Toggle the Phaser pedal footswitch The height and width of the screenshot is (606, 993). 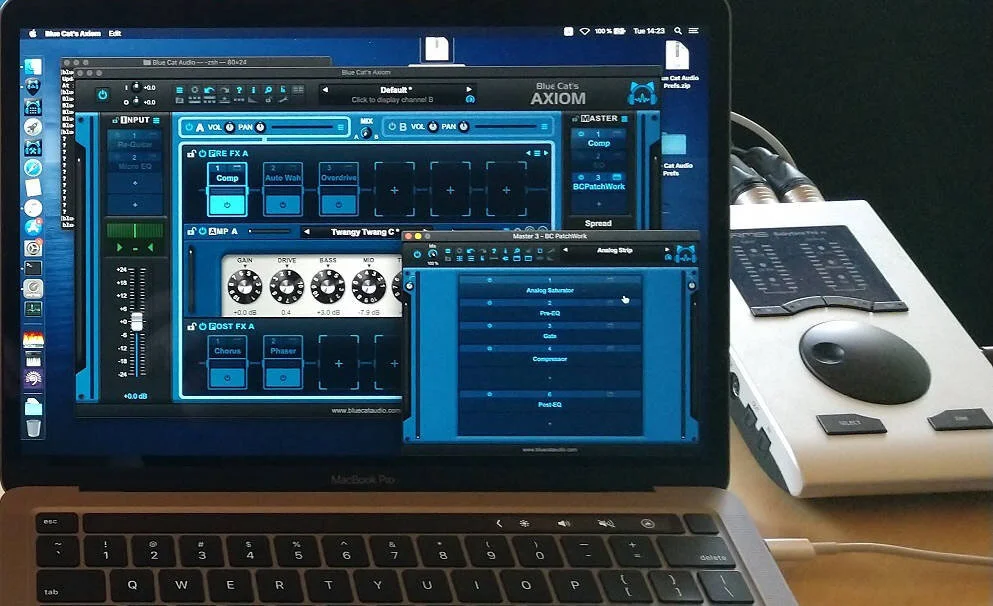coord(282,378)
